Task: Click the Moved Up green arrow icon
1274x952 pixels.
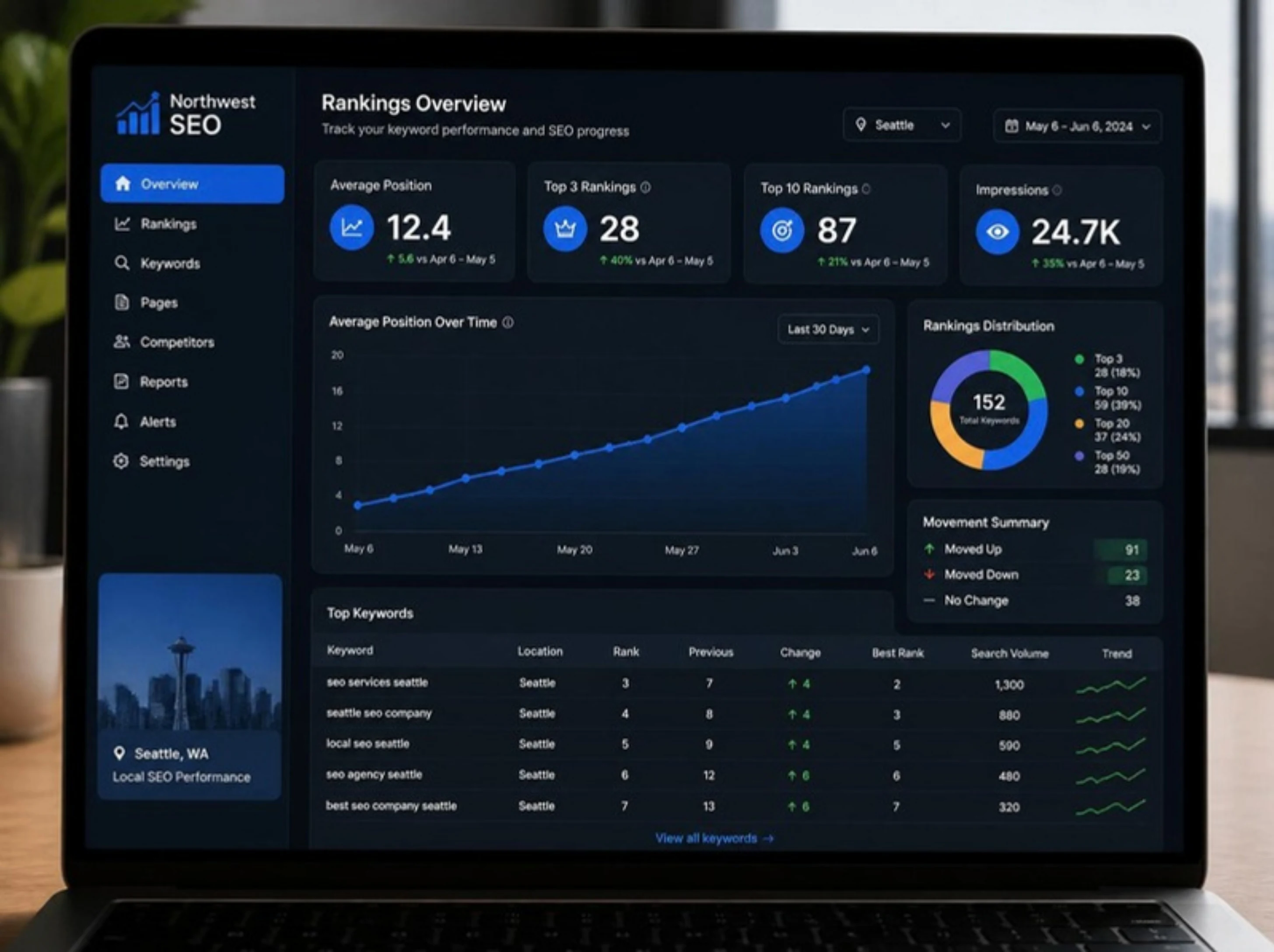Action: [929, 549]
